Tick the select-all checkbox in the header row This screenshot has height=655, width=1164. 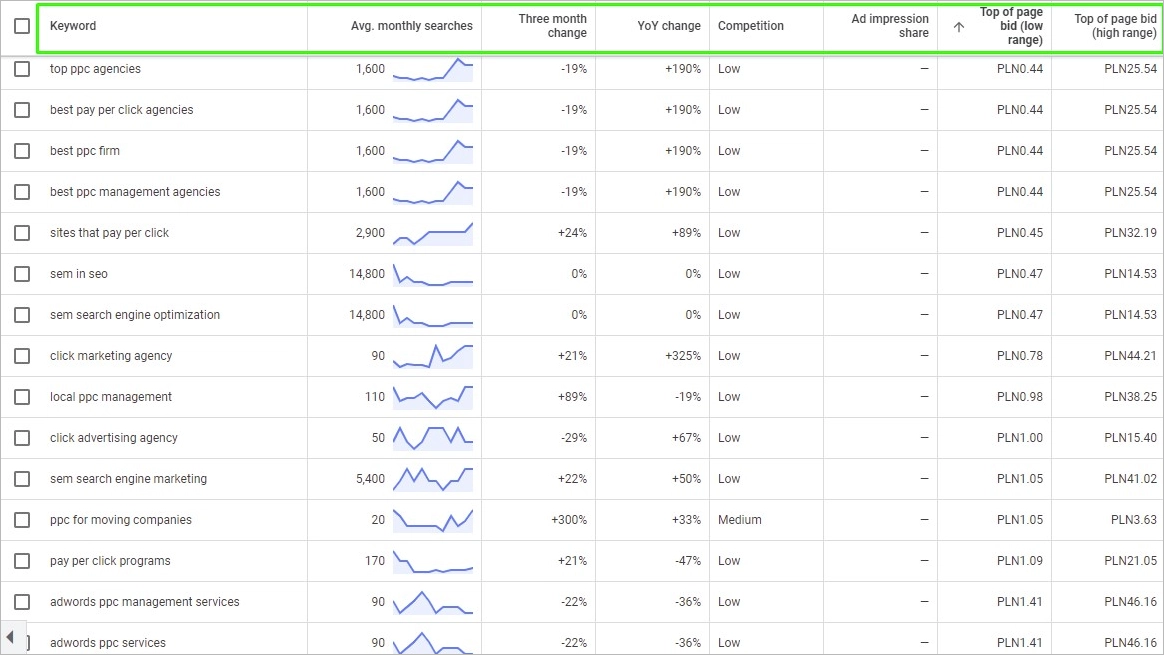[22, 26]
